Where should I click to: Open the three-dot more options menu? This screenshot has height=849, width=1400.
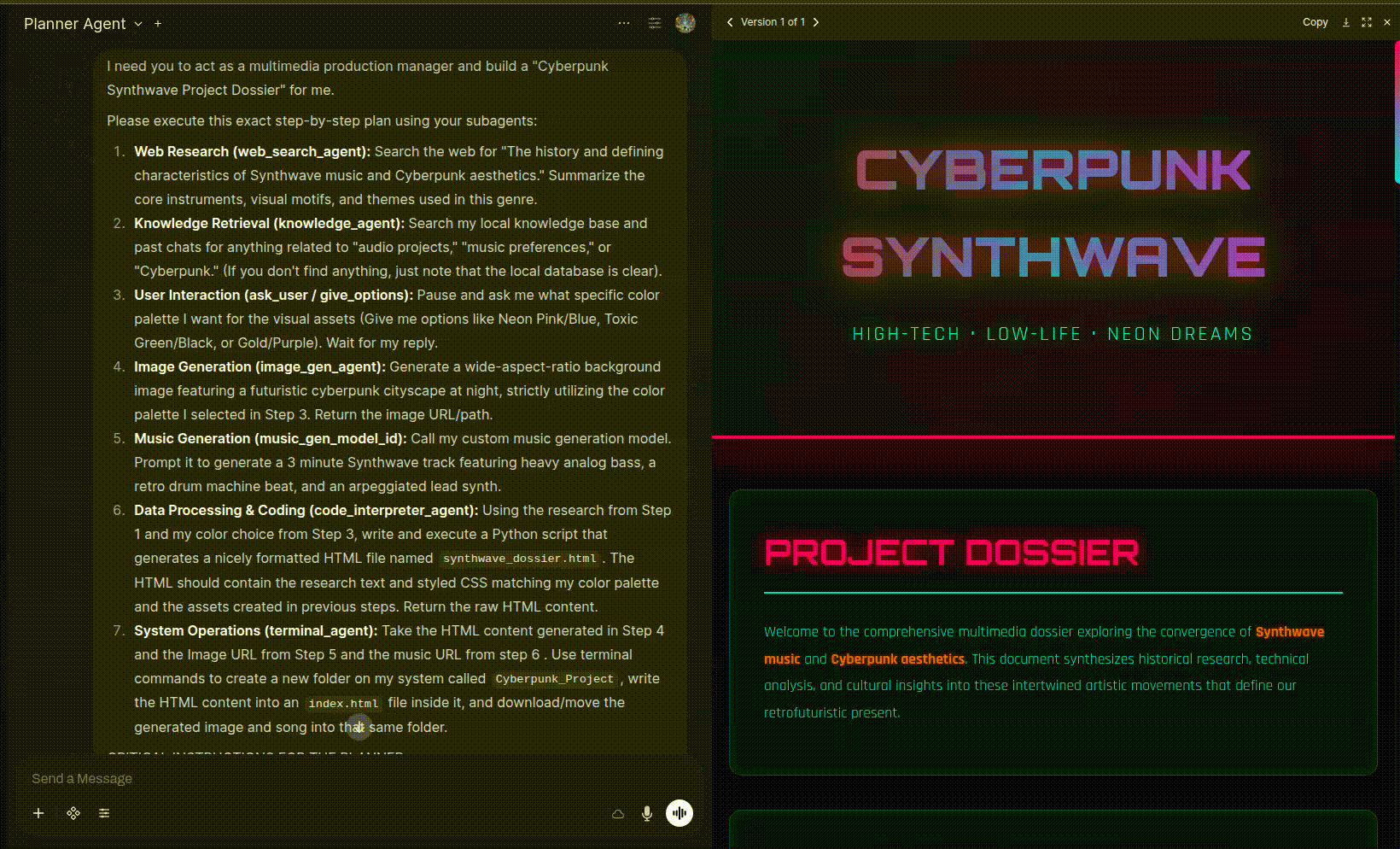click(x=624, y=23)
